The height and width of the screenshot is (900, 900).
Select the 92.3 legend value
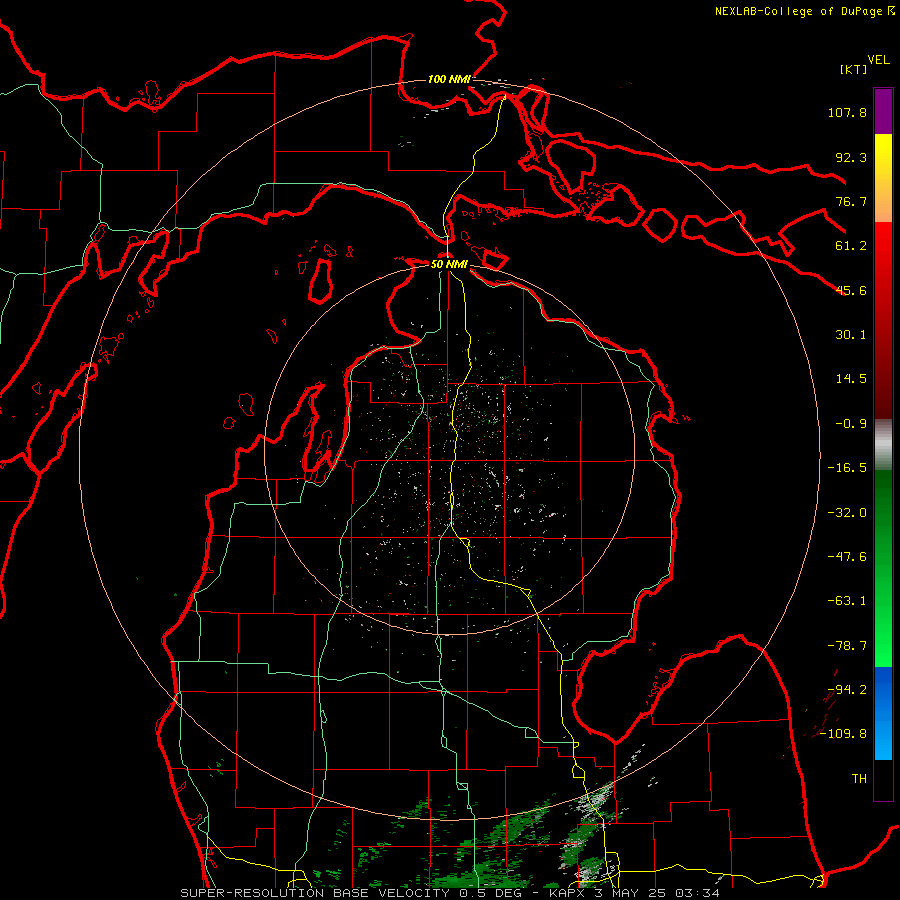[851, 157]
